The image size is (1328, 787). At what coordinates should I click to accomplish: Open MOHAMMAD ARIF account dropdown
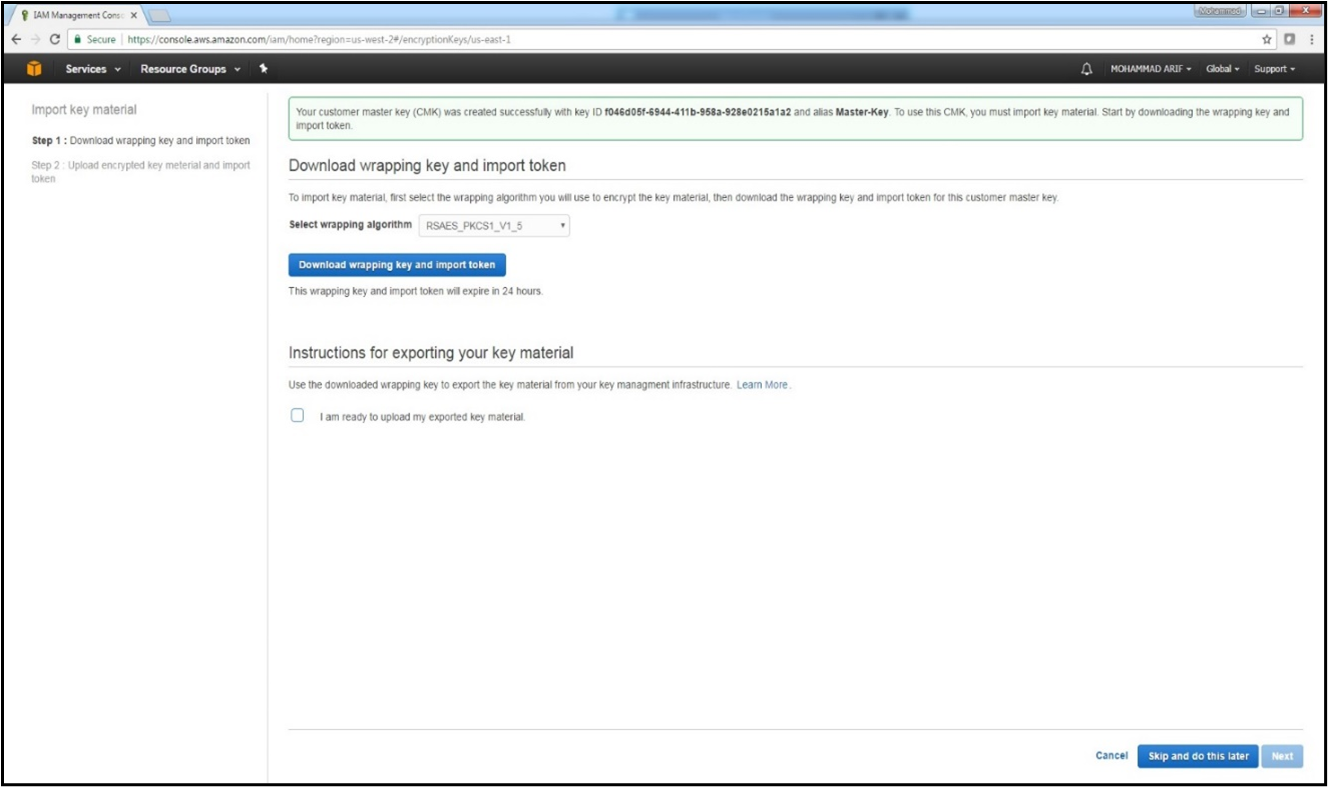pos(1151,69)
